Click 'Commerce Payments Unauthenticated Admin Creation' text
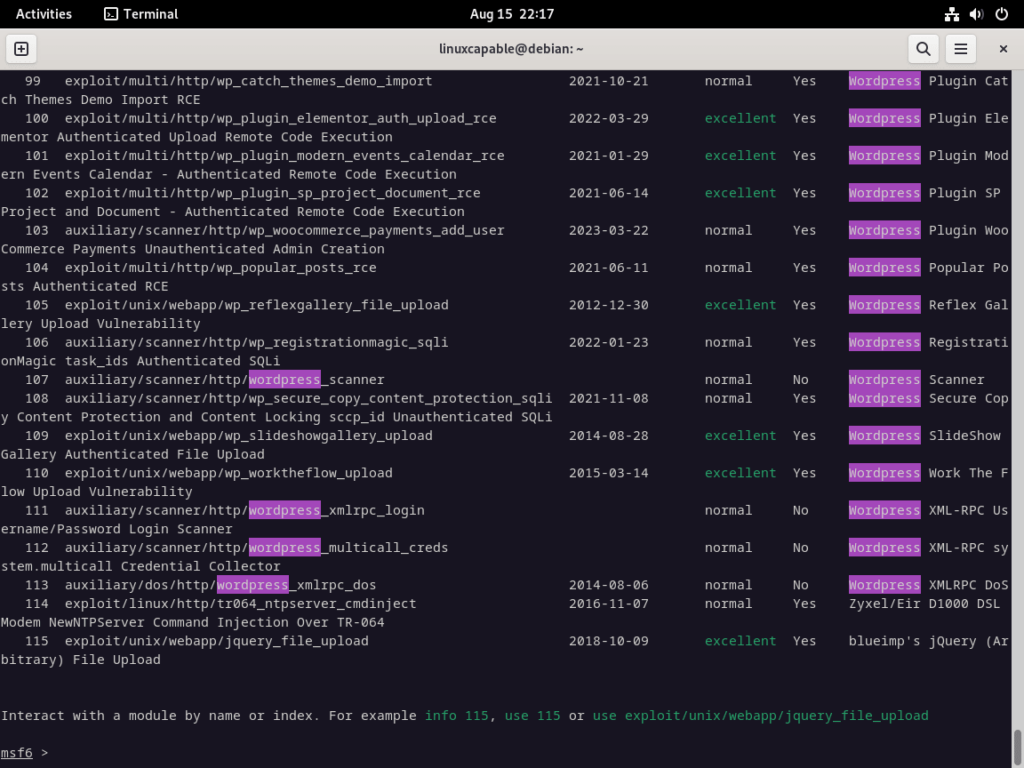This screenshot has height=768, width=1024. [x=193, y=249]
